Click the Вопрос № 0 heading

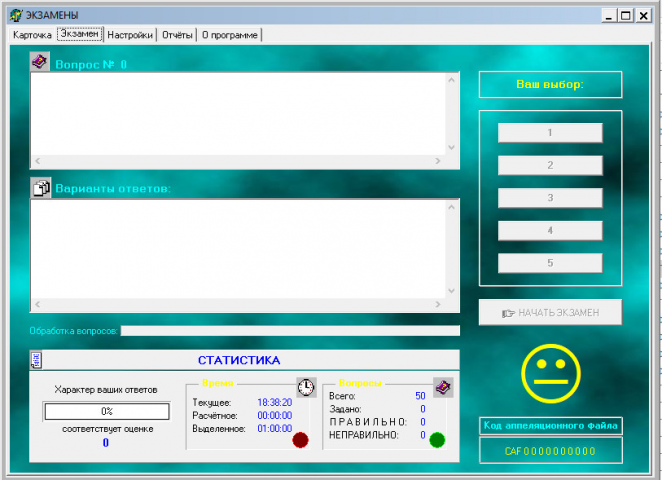(91, 65)
